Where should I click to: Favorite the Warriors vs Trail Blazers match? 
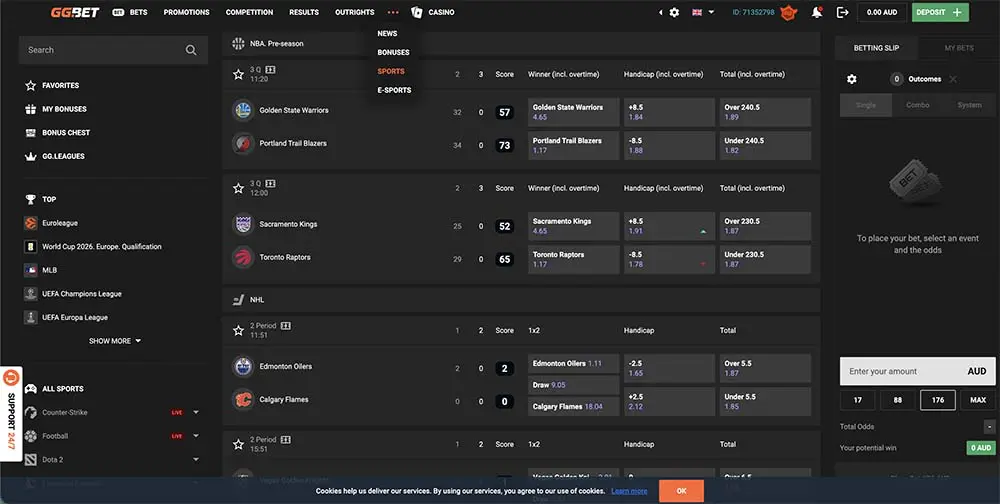click(238, 74)
